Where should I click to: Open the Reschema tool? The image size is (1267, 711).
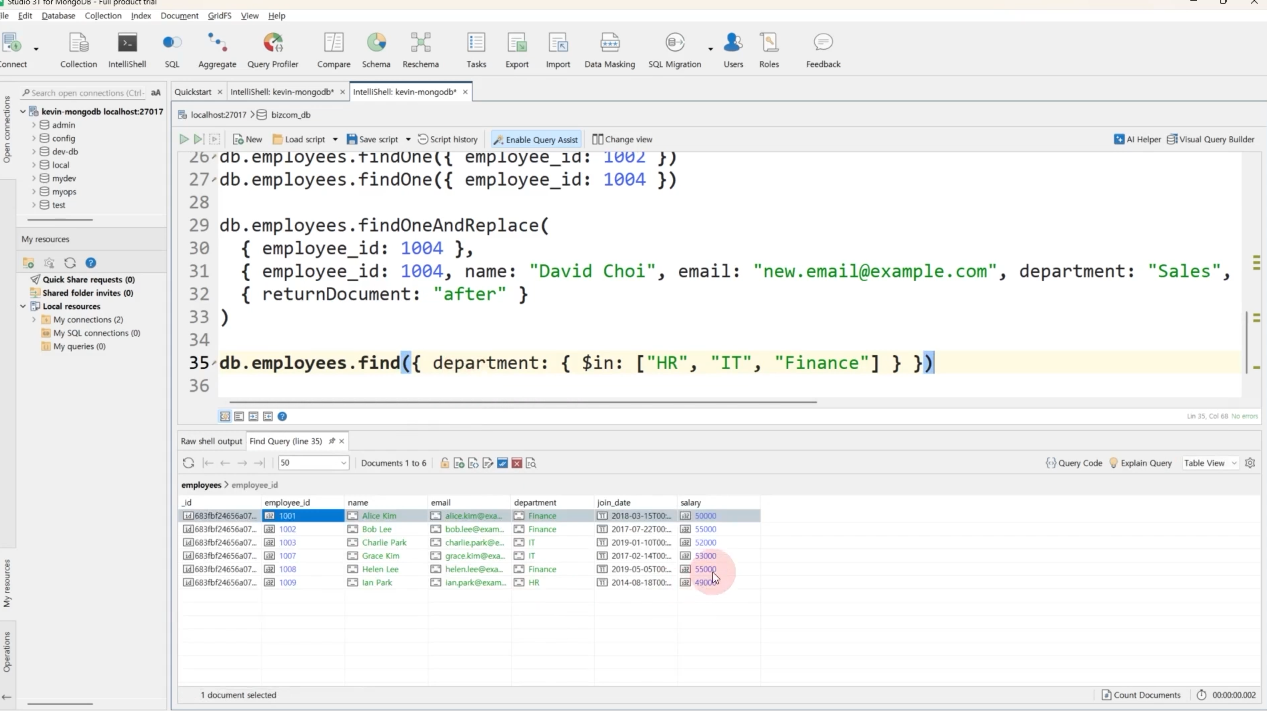pos(421,50)
